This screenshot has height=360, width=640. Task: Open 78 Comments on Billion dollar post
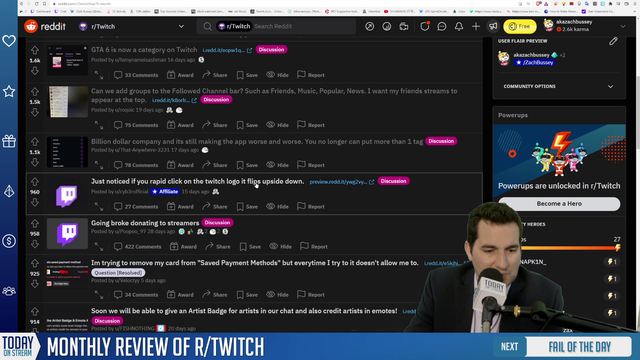(136, 165)
